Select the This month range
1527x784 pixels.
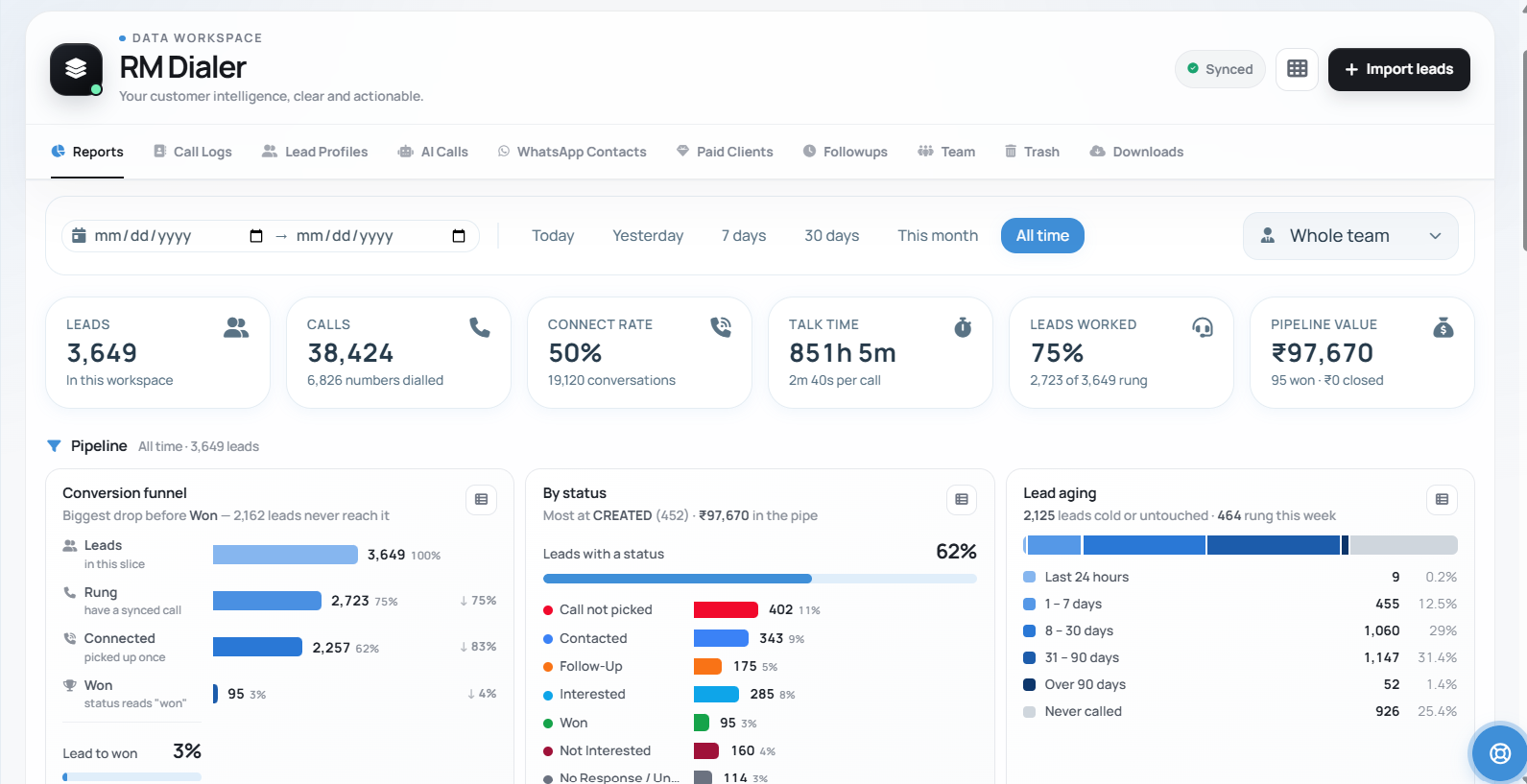tap(938, 236)
